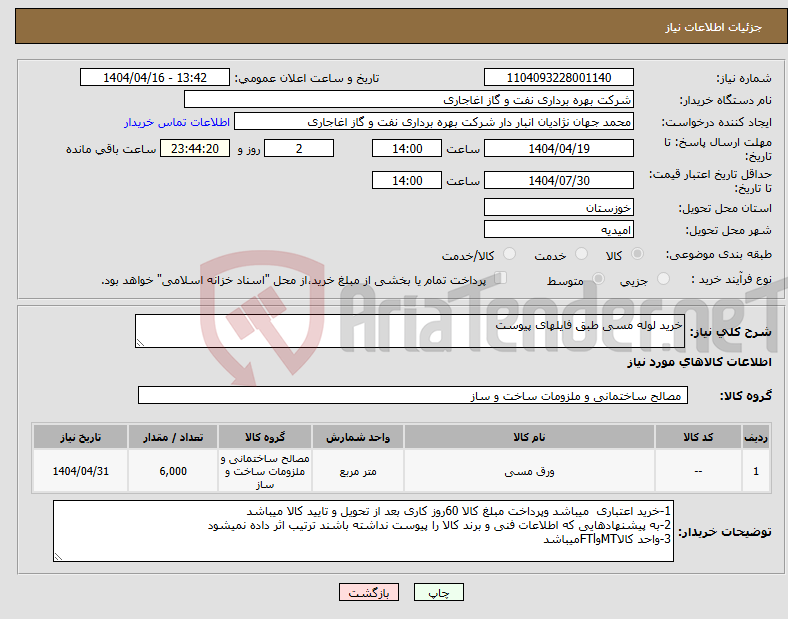Click the واحد شمارش column header
The width and height of the screenshot is (788, 619).
(x=358, y=437)
